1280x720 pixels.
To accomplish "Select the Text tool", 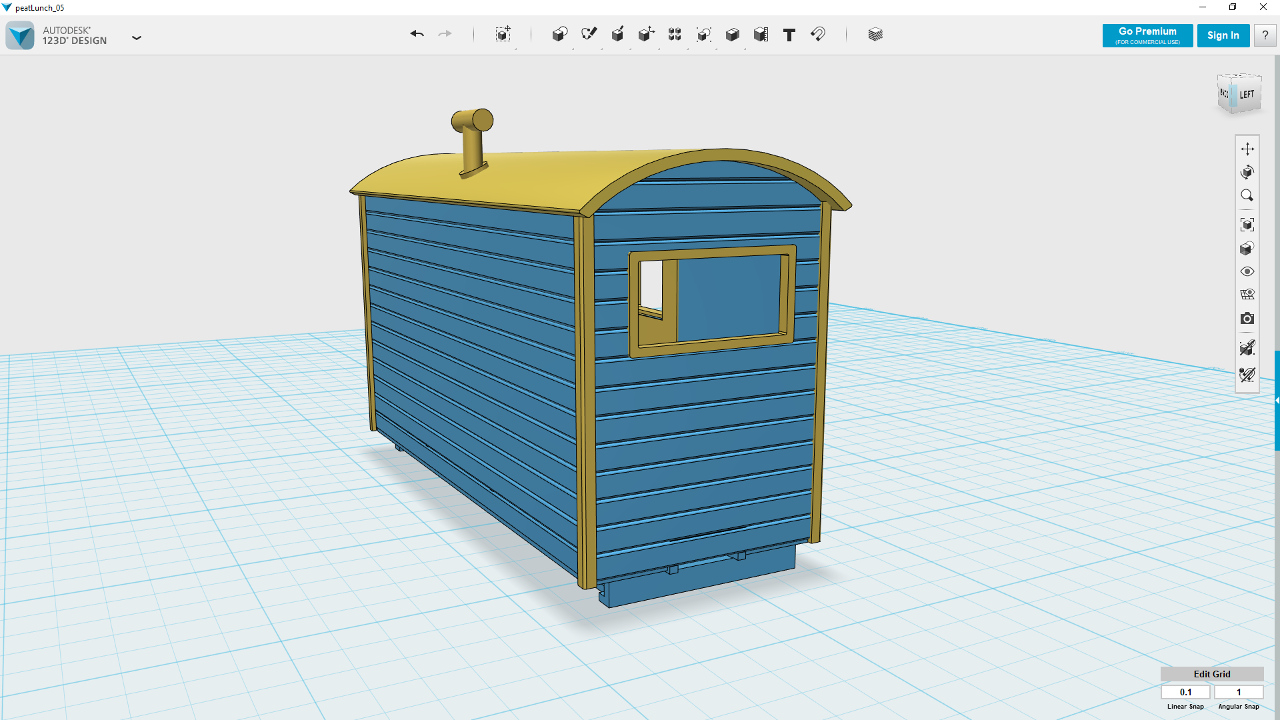I will [789, 34].
